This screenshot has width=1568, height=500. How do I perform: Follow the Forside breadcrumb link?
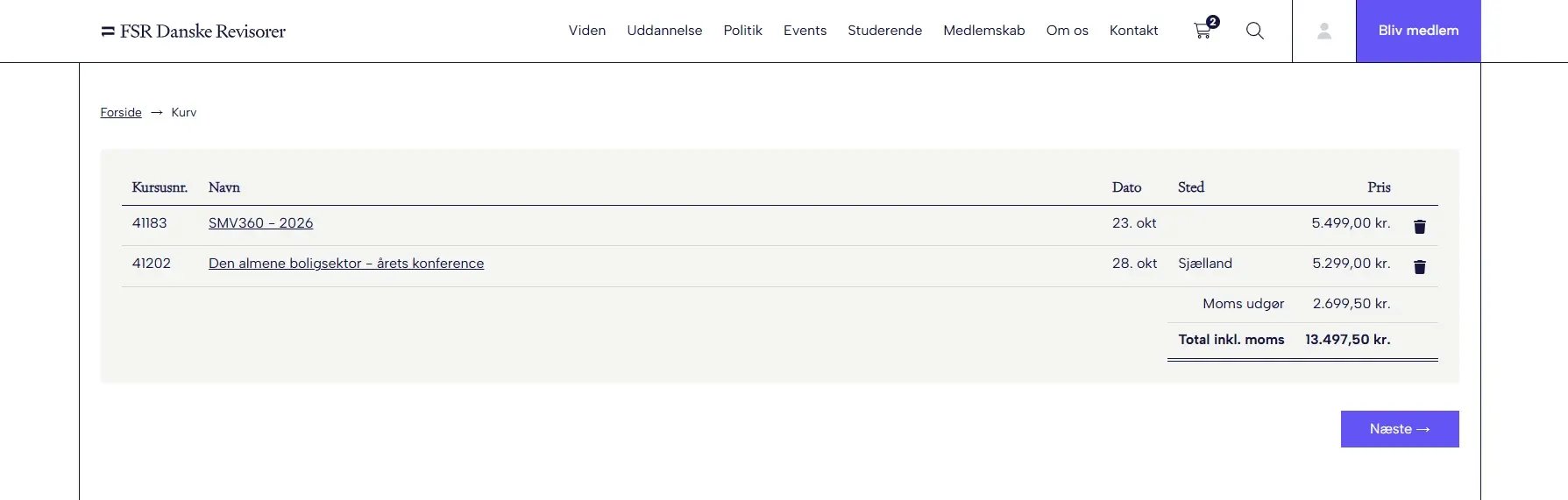[x=121, y=112]
